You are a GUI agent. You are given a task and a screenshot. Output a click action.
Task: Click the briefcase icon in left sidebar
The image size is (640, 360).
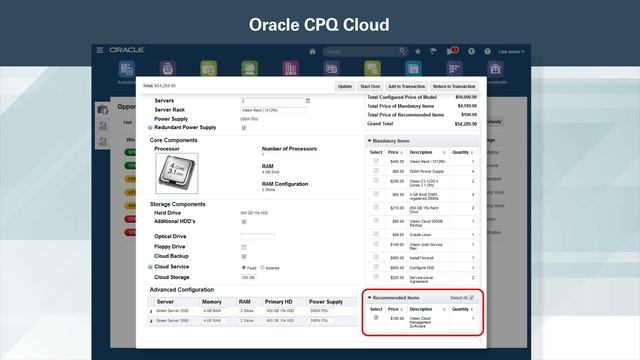[x=102, y=110]
